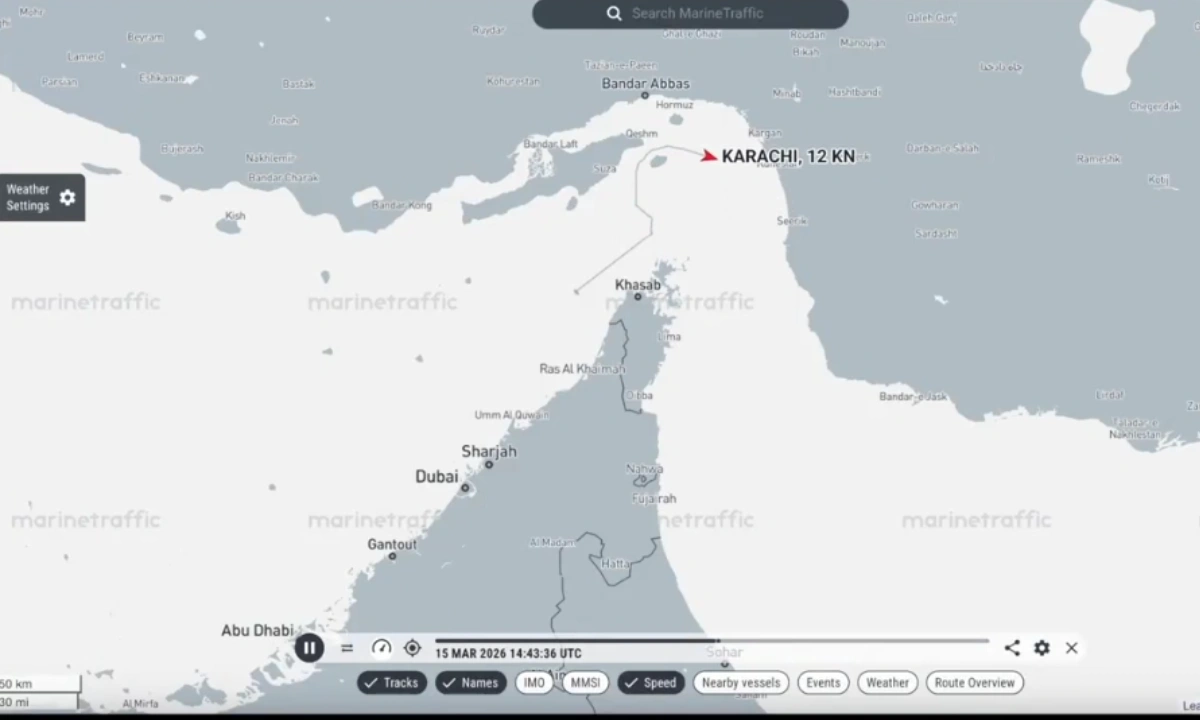Screen dimensions: 1200x720
Task: Click the search magnifier icon
Action: (614, 14)
